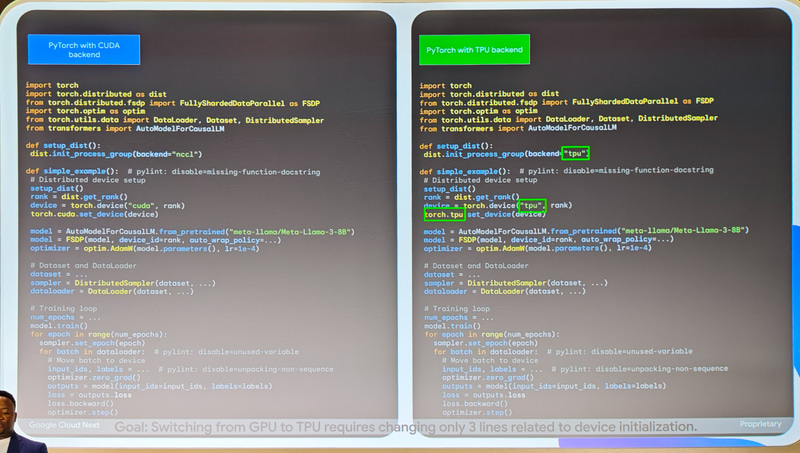This screenshot has height=453, width=800.
Task: Click "model = FSDP(model, ...)" line in CUDA panel
Action: [x=156, y=240]
